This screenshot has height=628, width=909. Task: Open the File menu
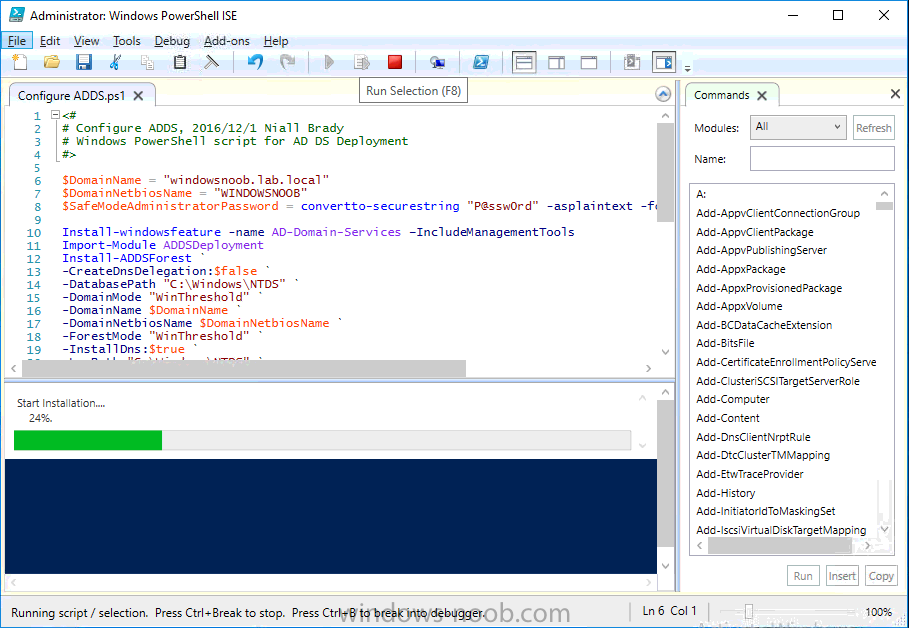[x=17, y=41]
